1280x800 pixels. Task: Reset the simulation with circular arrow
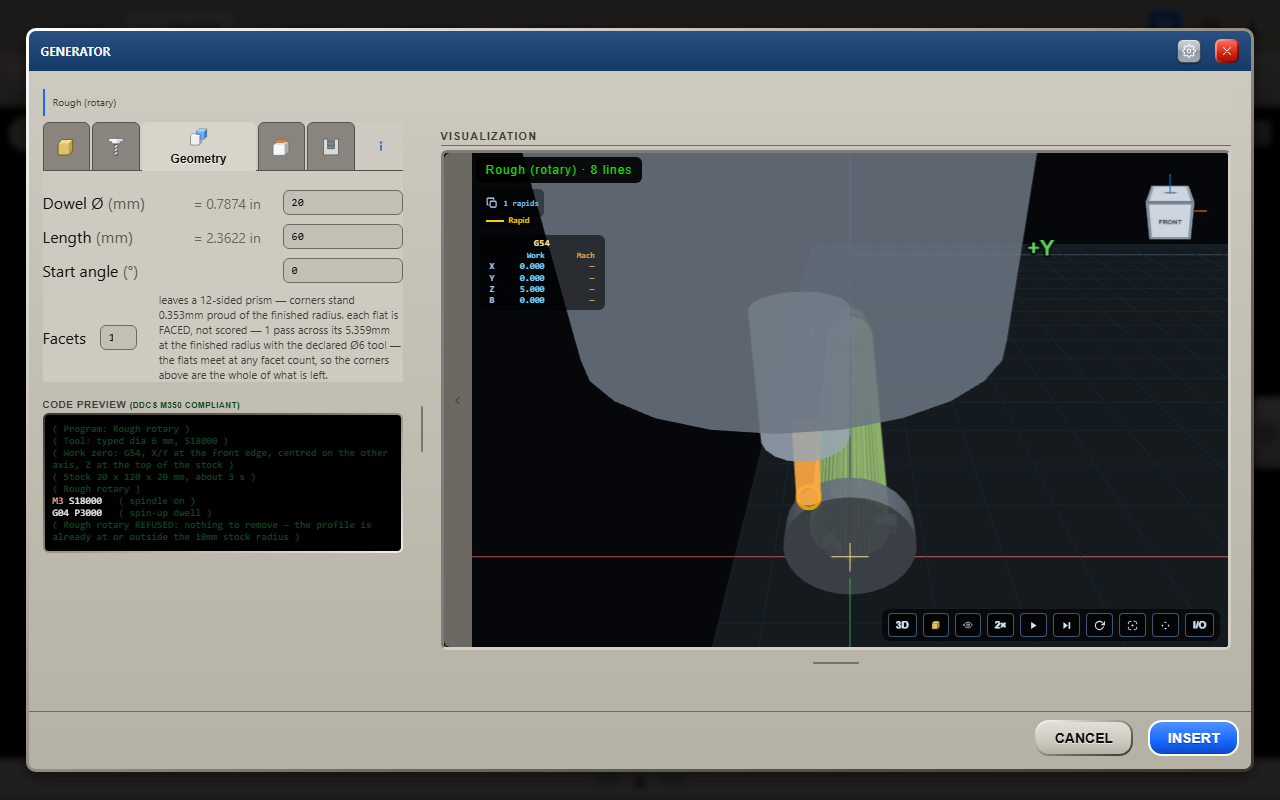[1100, 625]
